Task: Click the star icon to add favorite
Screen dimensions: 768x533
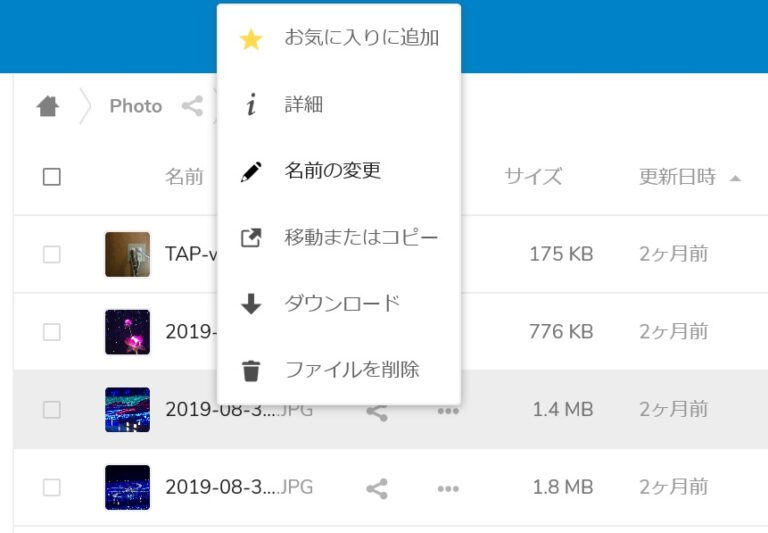Action: click(x=251, y=39)
